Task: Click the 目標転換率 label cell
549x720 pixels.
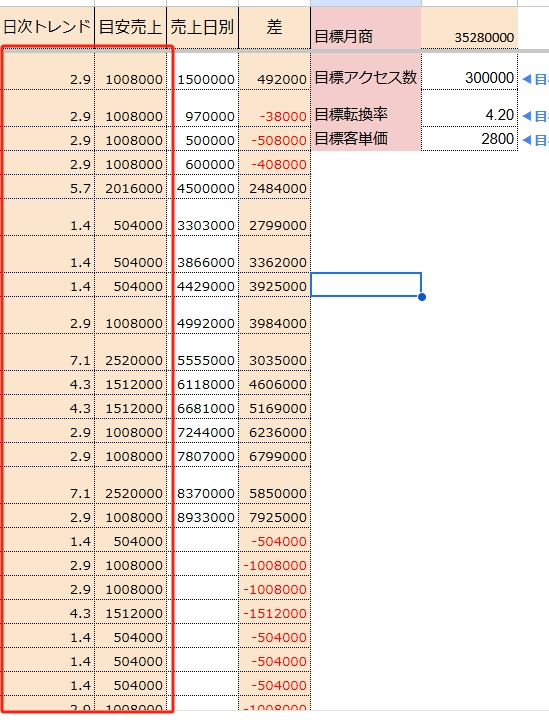Action: (x=366, y=108)
